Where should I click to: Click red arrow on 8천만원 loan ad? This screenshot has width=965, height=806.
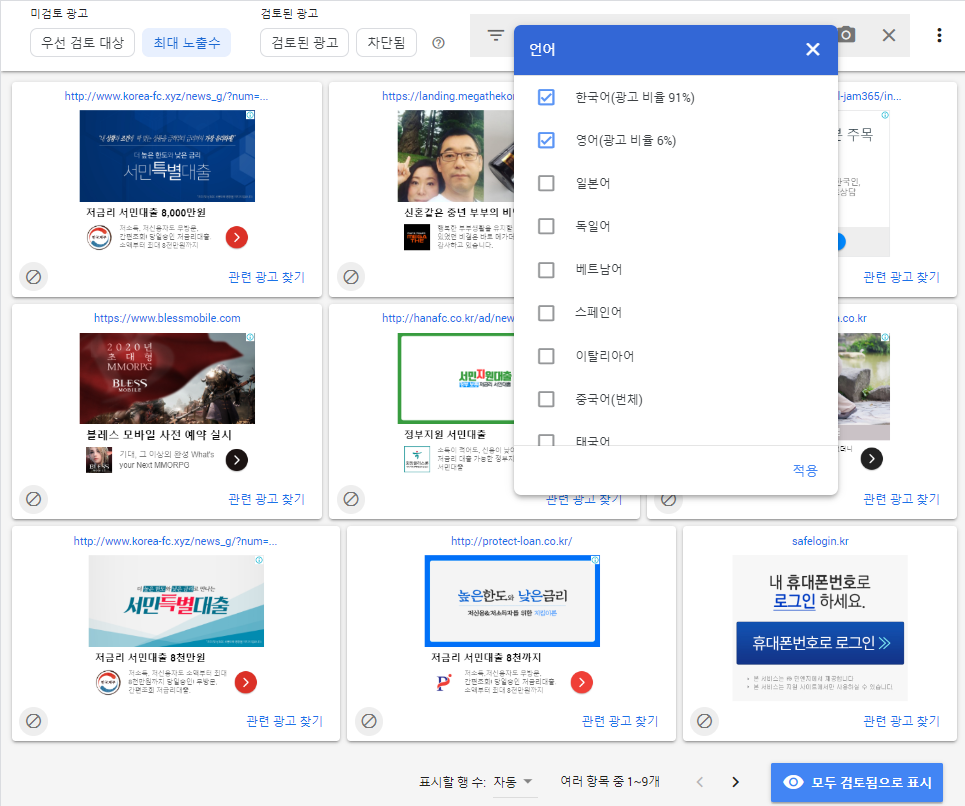[x=246, y=682]
